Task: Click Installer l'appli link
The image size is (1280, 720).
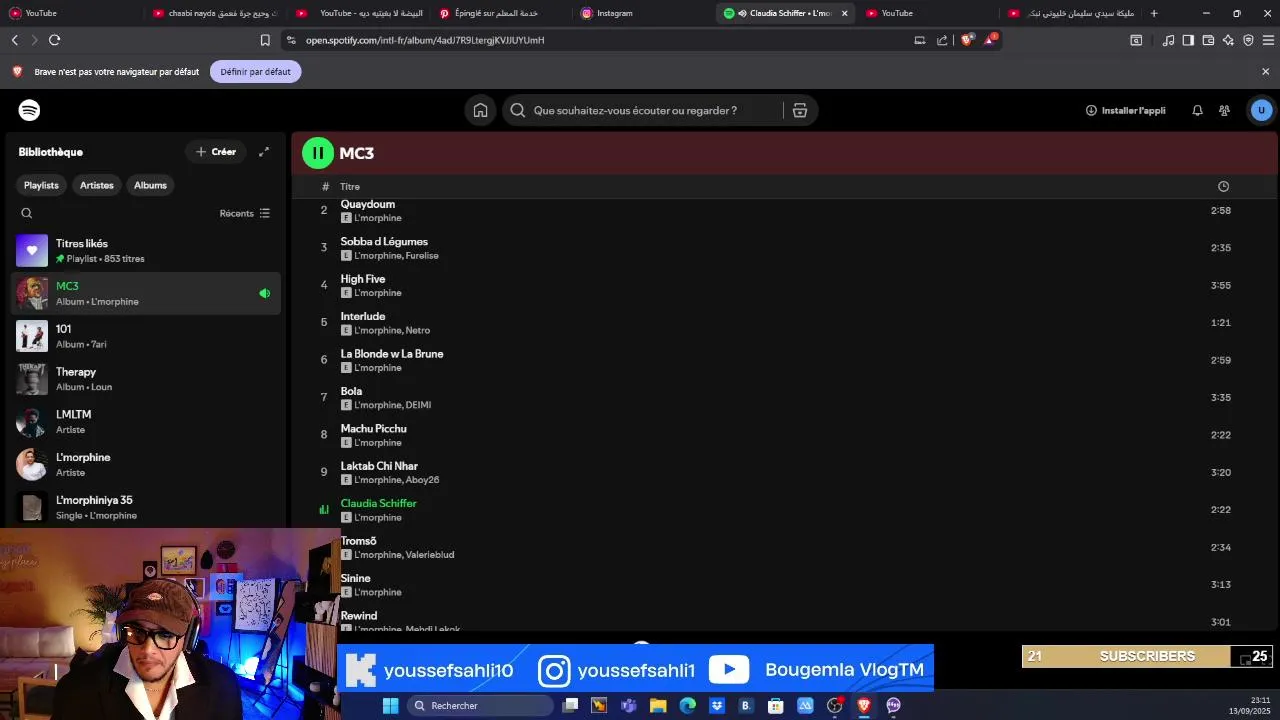Action: (x=1126, y=110)
